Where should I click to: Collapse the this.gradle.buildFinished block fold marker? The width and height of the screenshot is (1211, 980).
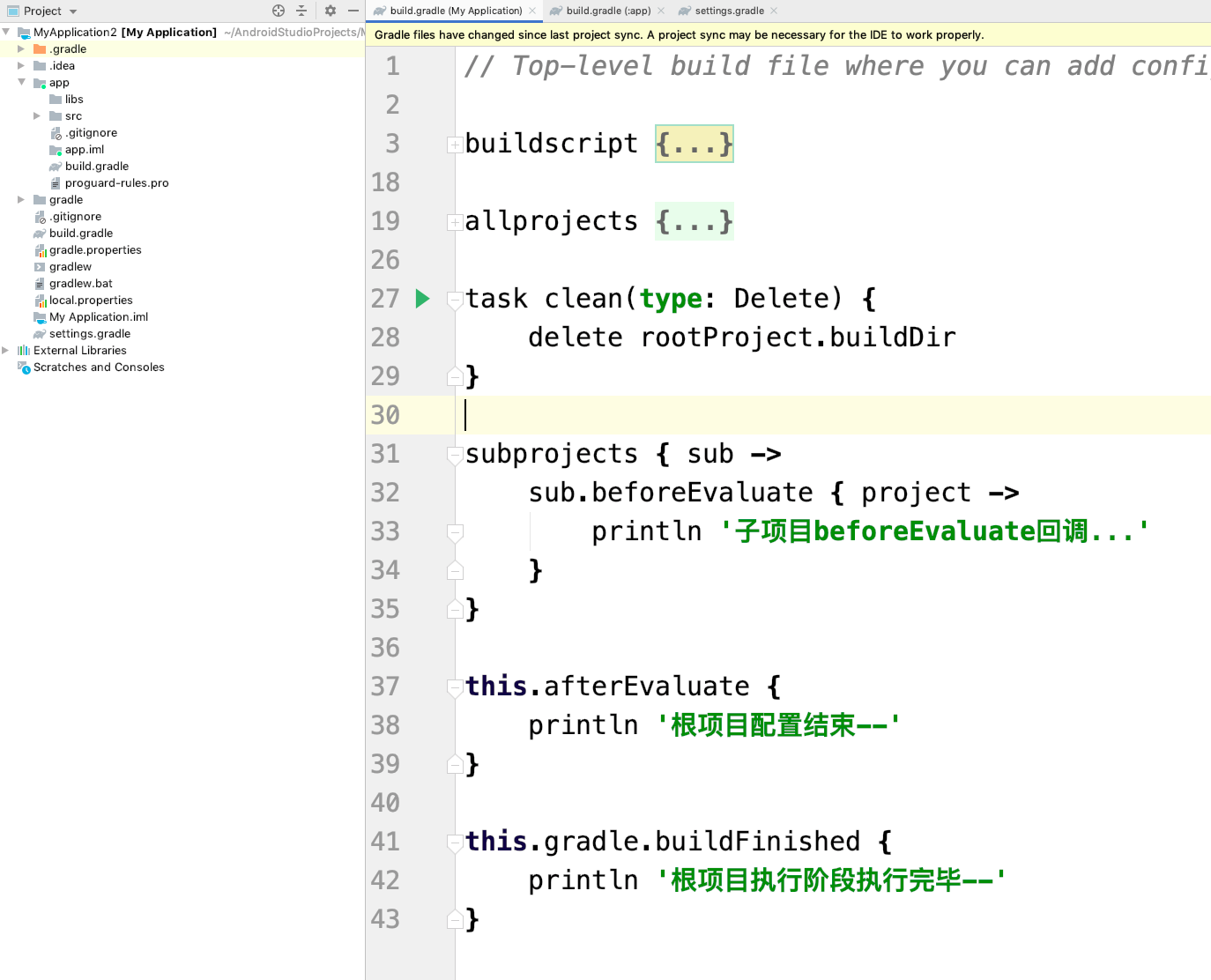pos(455,843)
